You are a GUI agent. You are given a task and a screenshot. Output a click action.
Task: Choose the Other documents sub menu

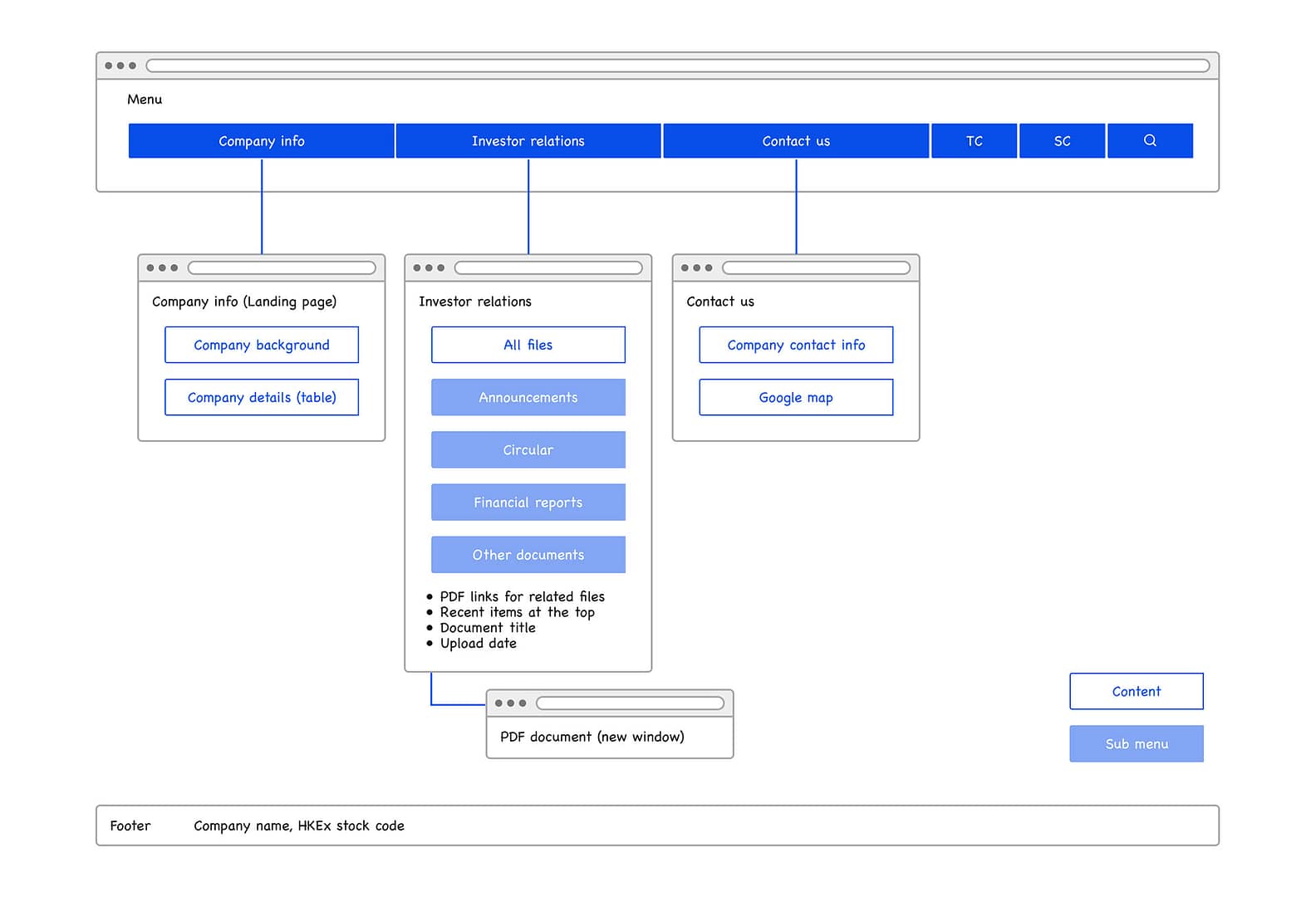pyautogui.click(x=528, y=555)
